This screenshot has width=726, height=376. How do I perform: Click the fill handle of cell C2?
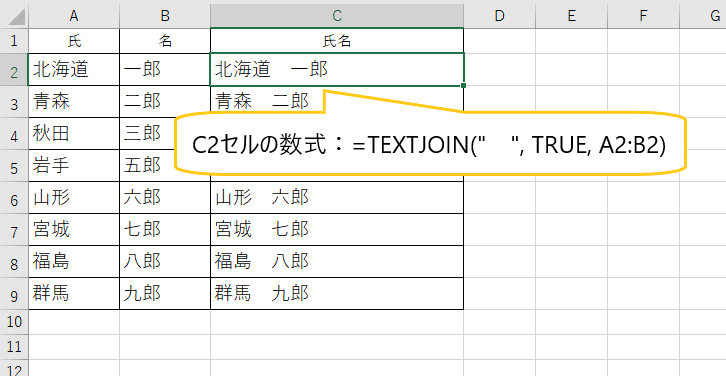point(463,85)
